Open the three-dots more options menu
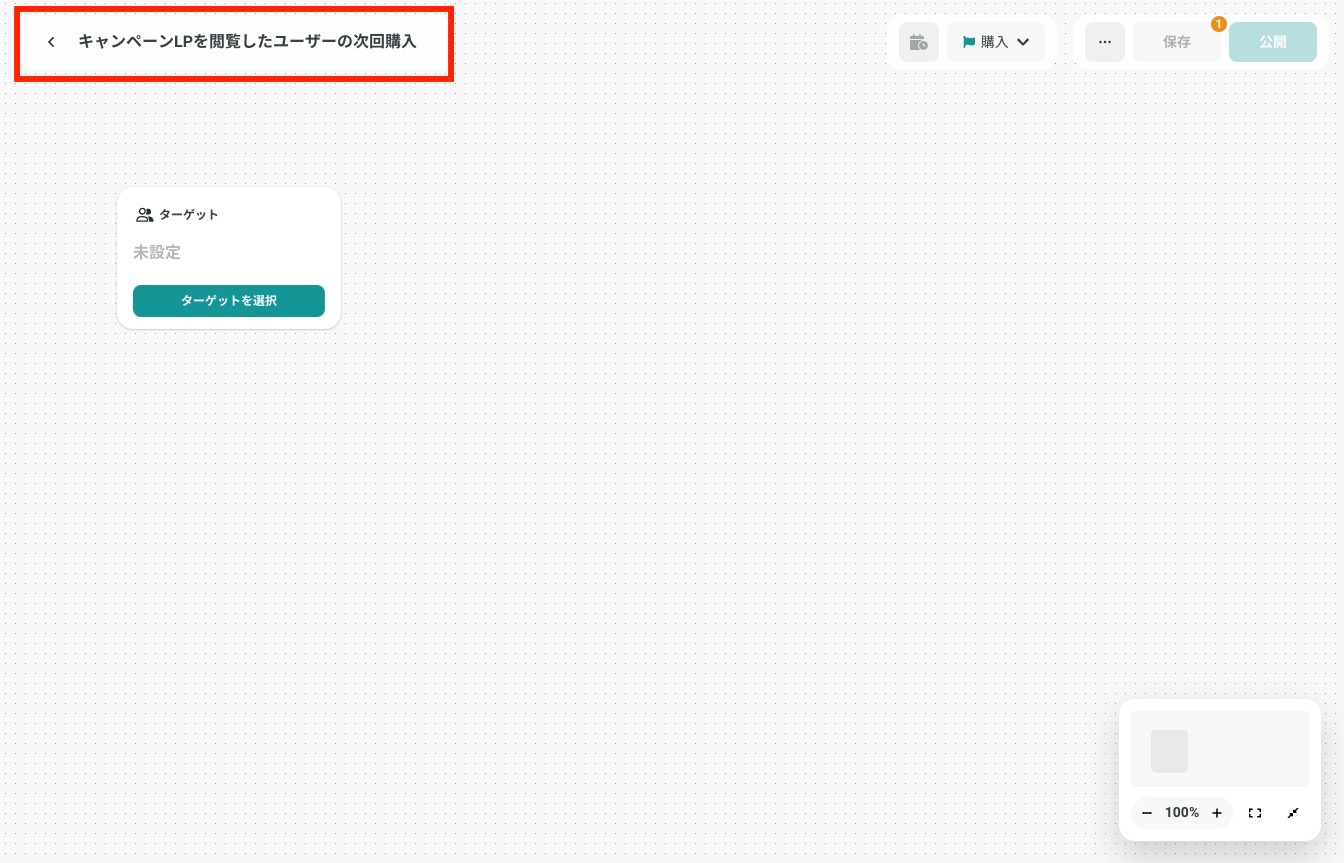 click(x=1105, y=42)
